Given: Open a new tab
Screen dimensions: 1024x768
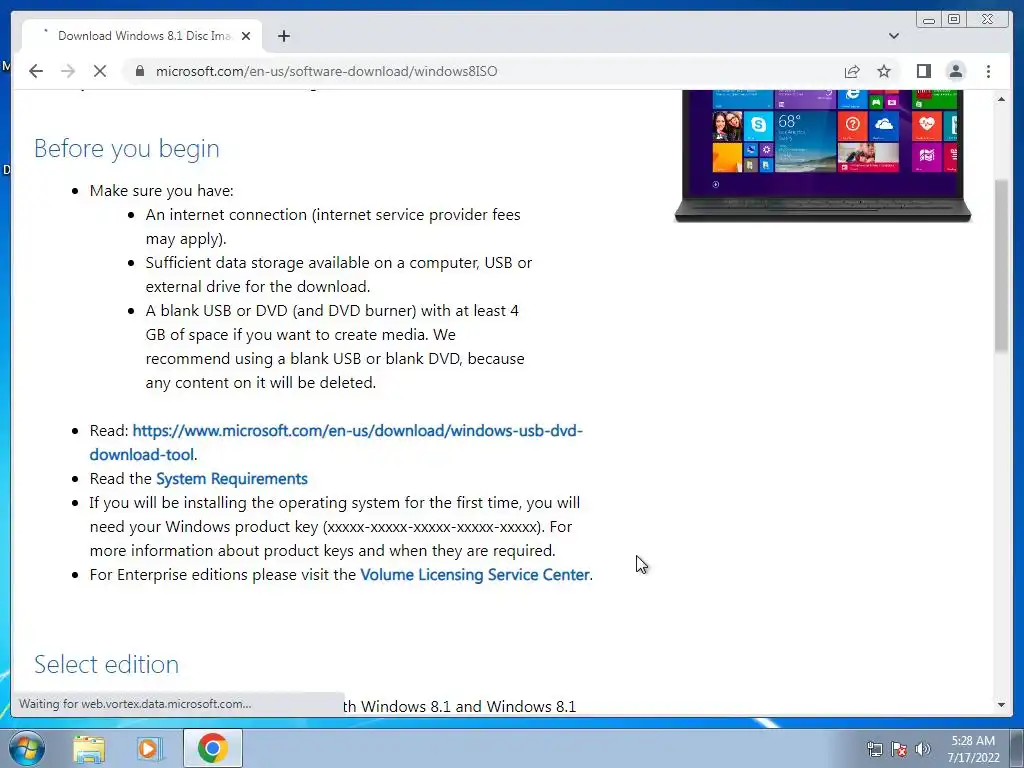Looking at the screenshot, I should [283, 36].
